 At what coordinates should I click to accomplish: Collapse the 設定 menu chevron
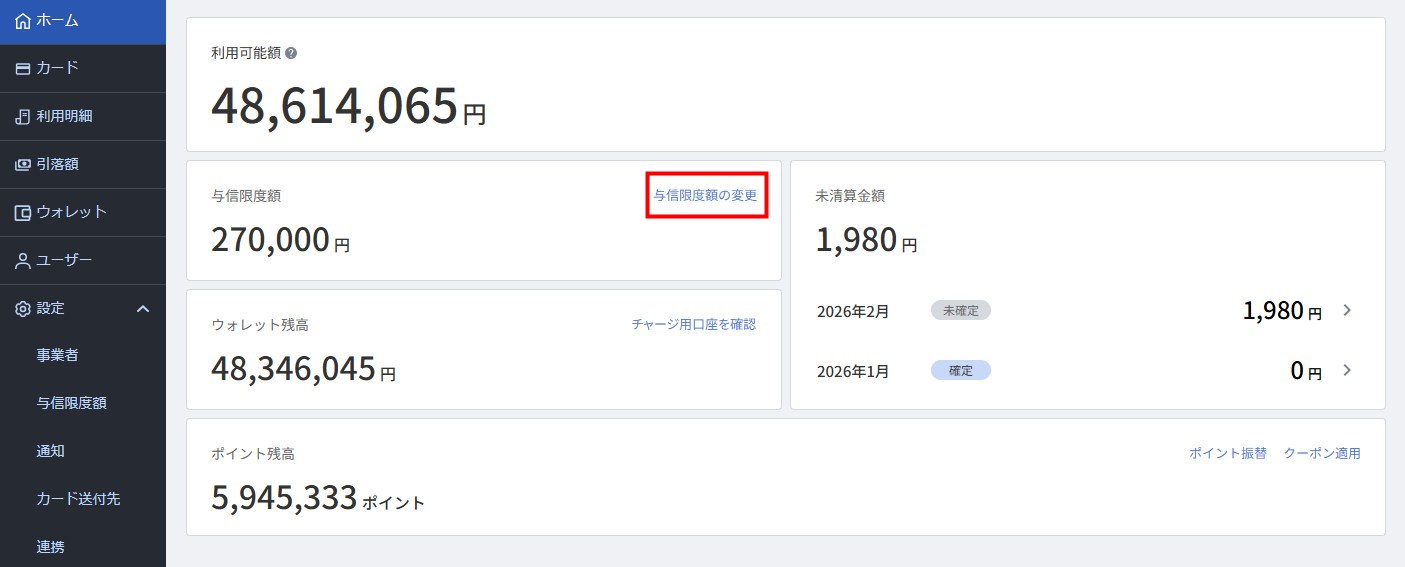click(x=143, y=309)
